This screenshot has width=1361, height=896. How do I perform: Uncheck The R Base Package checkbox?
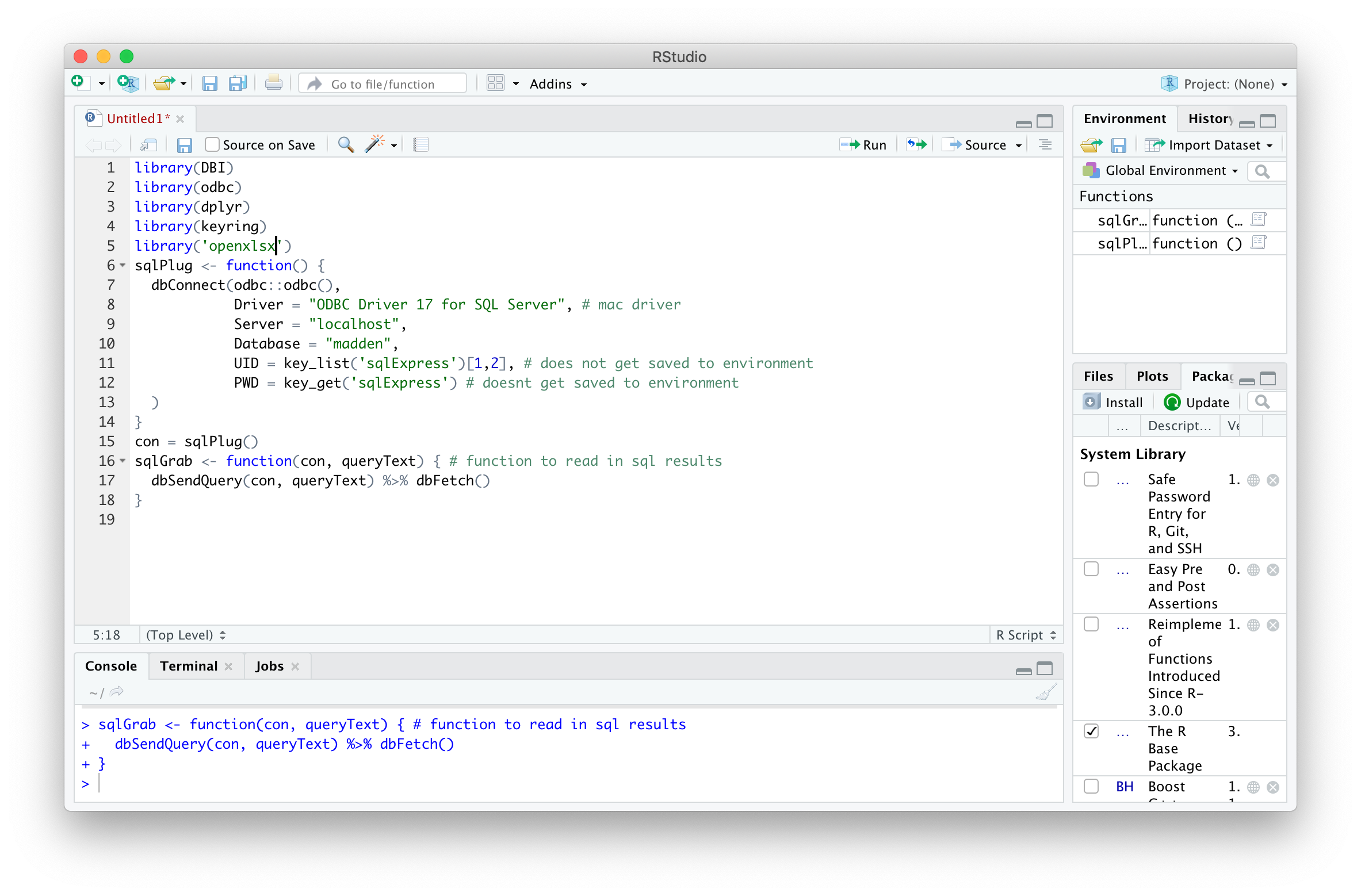coord(1091,732)
